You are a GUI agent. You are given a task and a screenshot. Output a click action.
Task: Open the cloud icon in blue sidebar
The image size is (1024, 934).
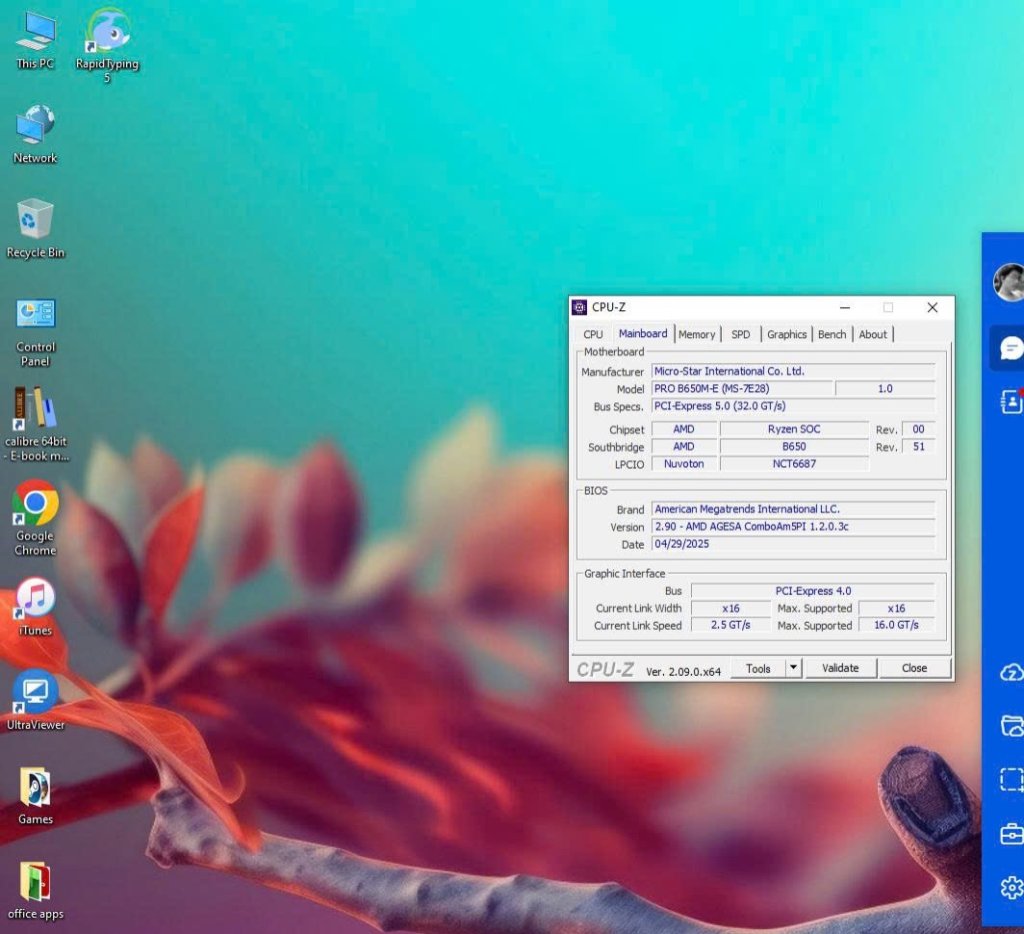click(x=1012, y=672)
